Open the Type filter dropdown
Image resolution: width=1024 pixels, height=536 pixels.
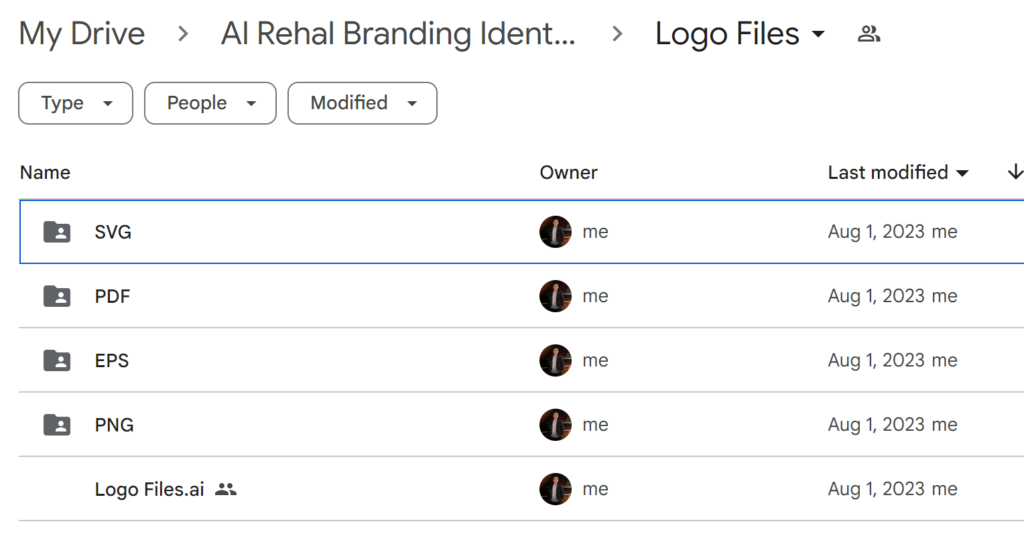point(76,103)
